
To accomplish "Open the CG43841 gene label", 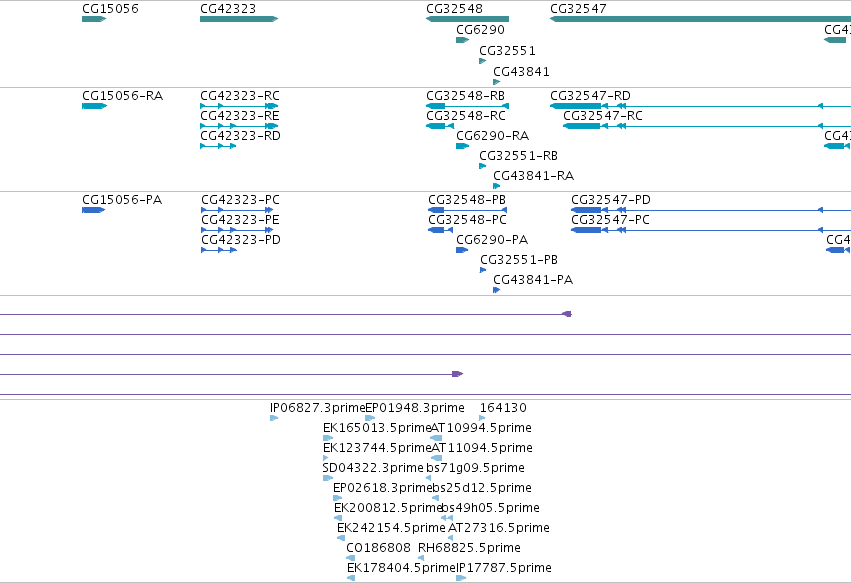I will pyautogui.click(x=521, y=72).
